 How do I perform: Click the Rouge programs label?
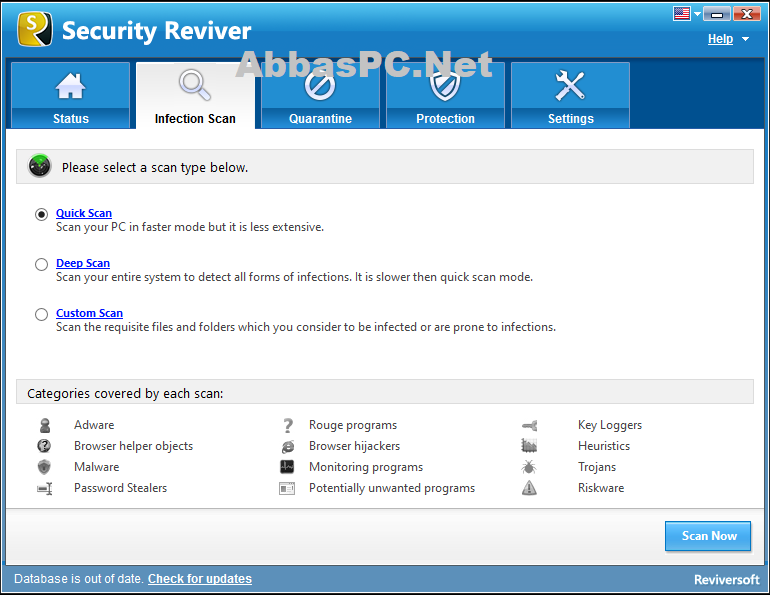(x=353, y=425)
